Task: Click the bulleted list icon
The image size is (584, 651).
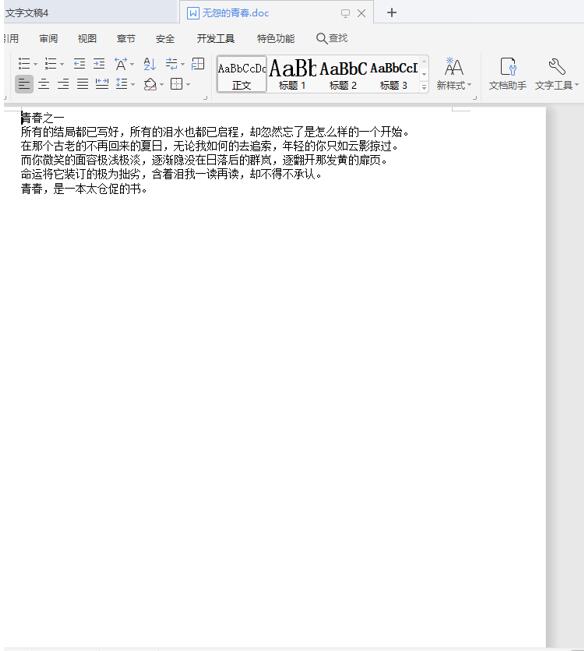Action: click(24, 64)
